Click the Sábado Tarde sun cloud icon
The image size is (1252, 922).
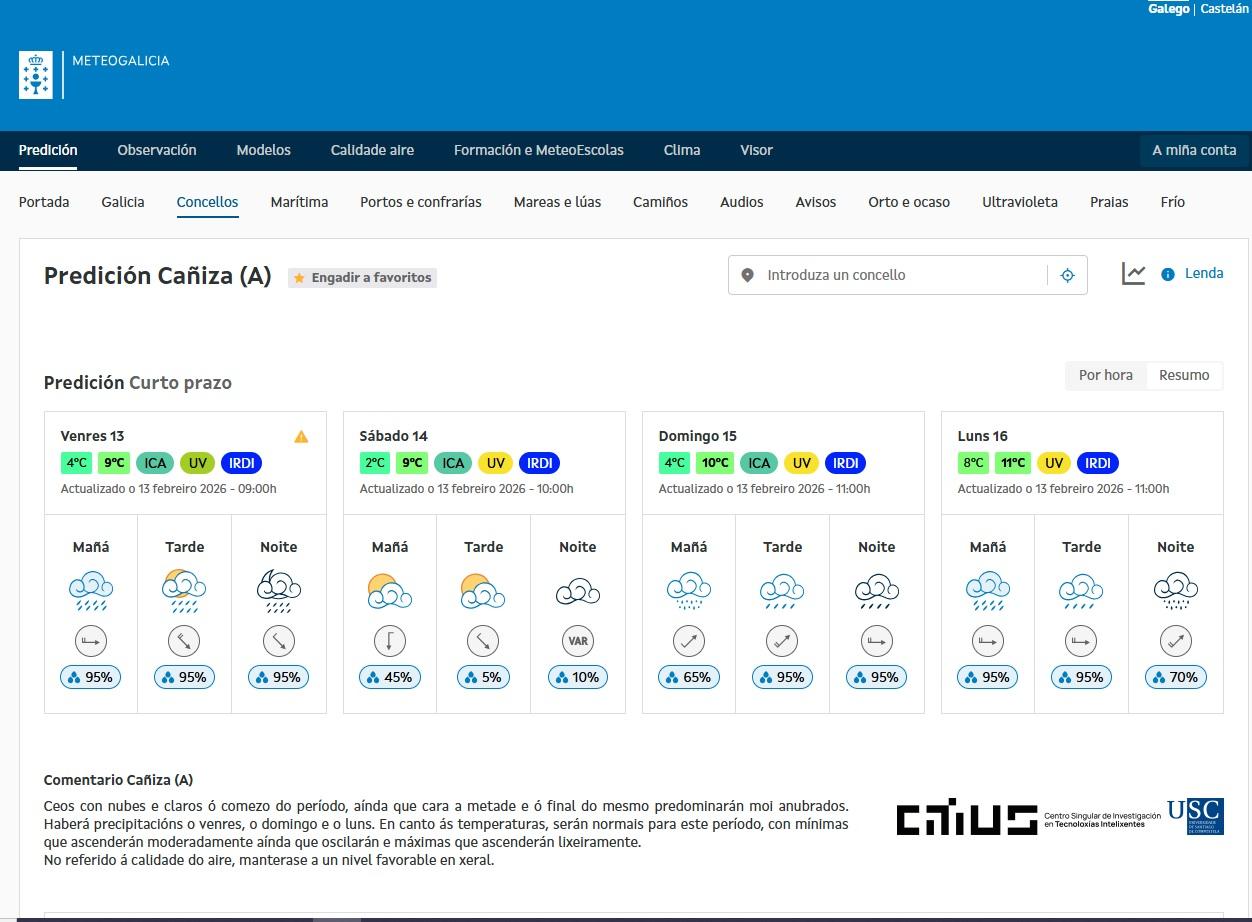484,592
